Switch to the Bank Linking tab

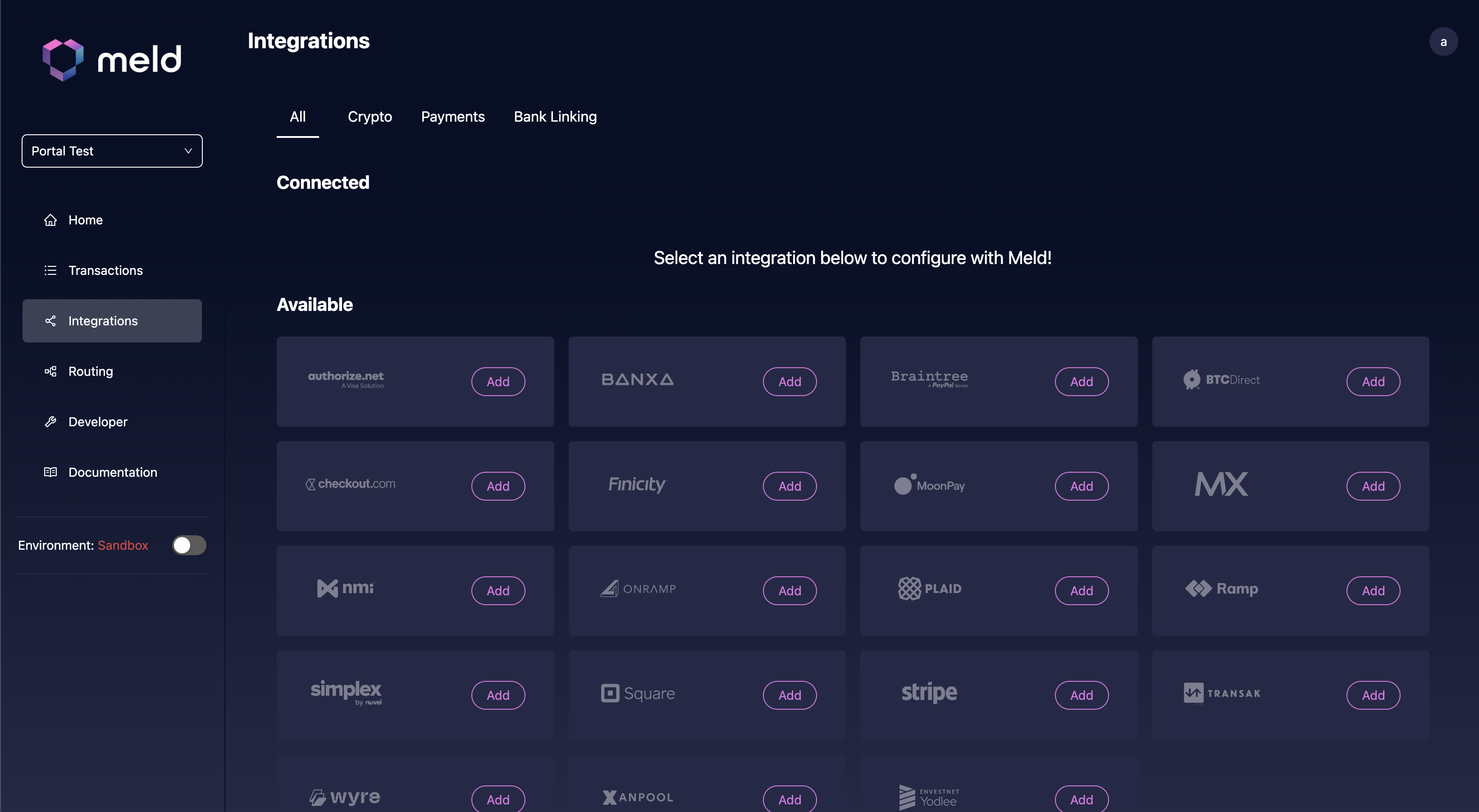tap(555, 117)
